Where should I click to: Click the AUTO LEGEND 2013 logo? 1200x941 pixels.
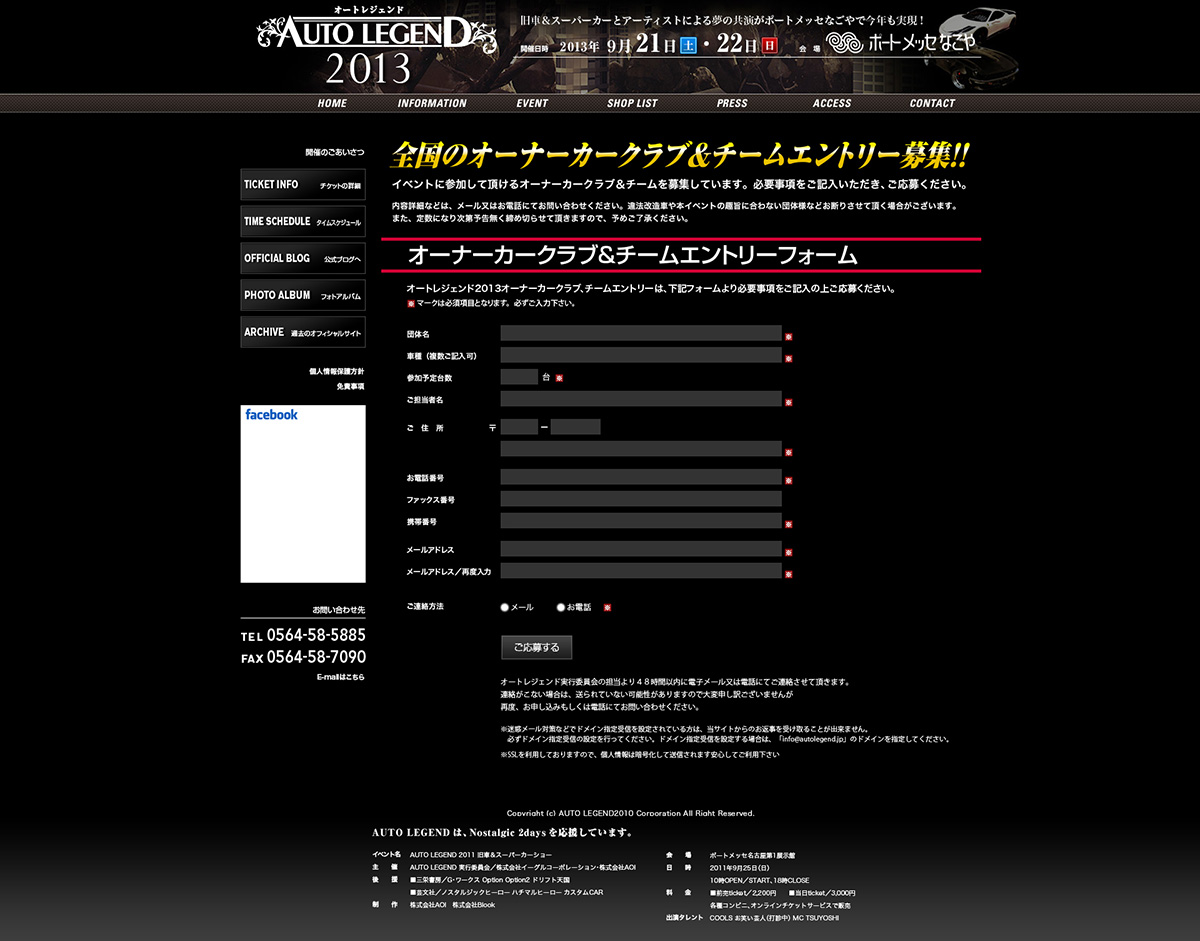coord(376,47)
